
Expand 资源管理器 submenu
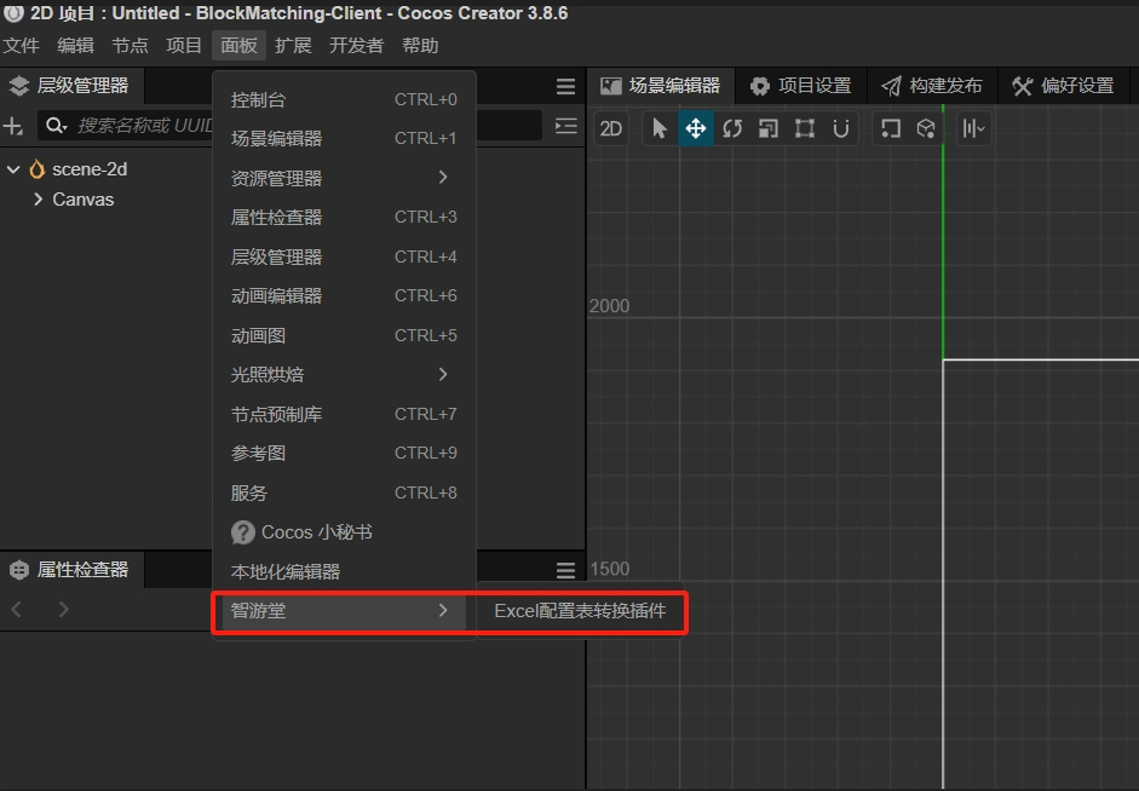[x=344, y=178]
